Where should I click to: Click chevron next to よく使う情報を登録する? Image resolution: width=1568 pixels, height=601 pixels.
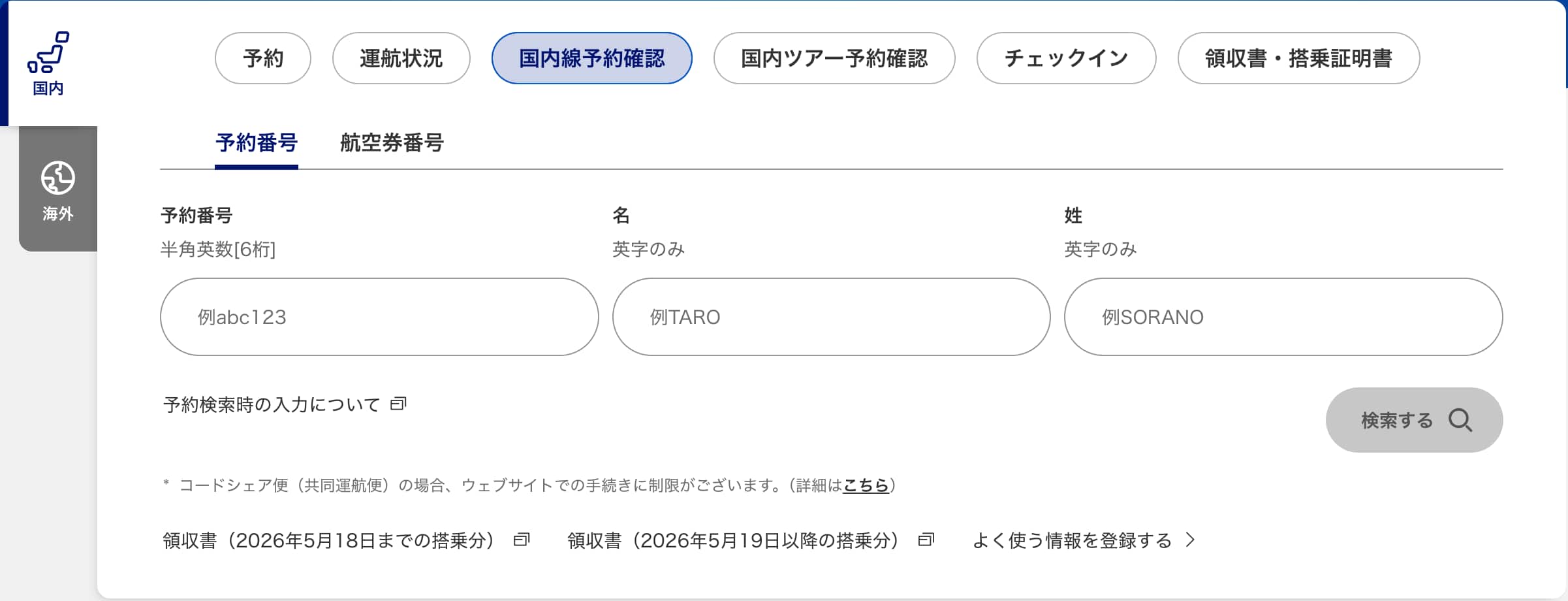pos(1191,540)
